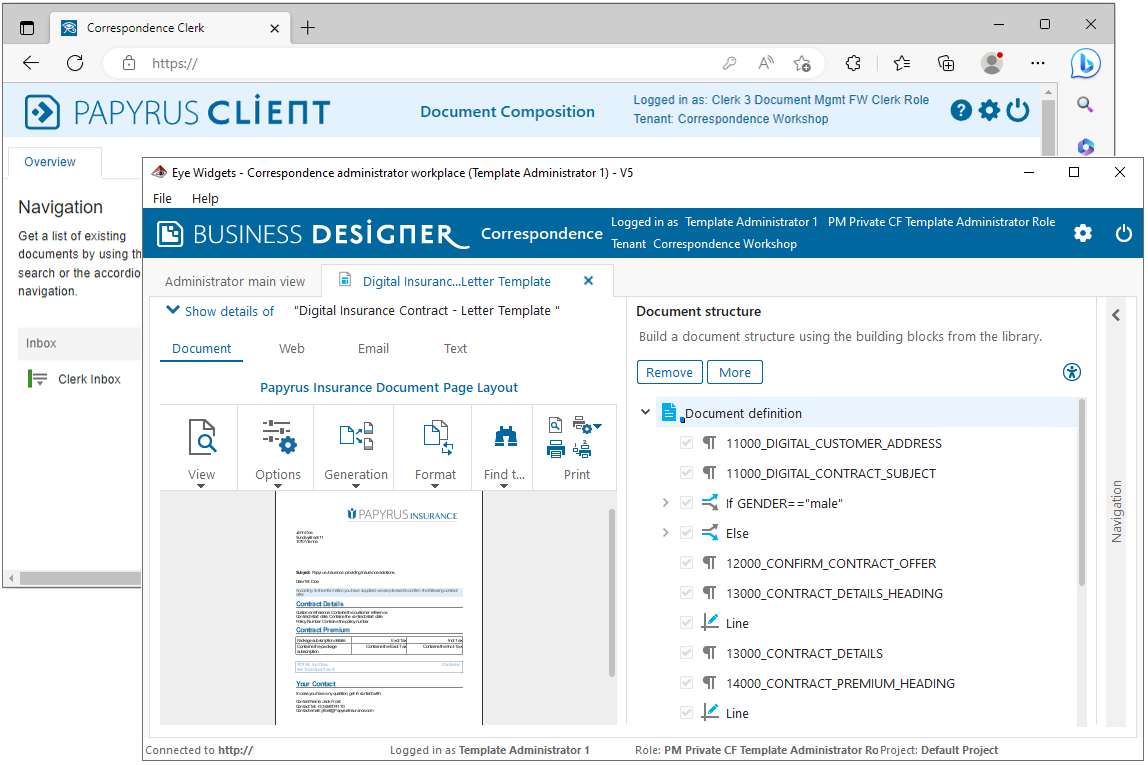Image resolution: width=1148 pixels, height=765 pixels.
Task: Expand Show details of chevron
Action: (x=173, y=311)
